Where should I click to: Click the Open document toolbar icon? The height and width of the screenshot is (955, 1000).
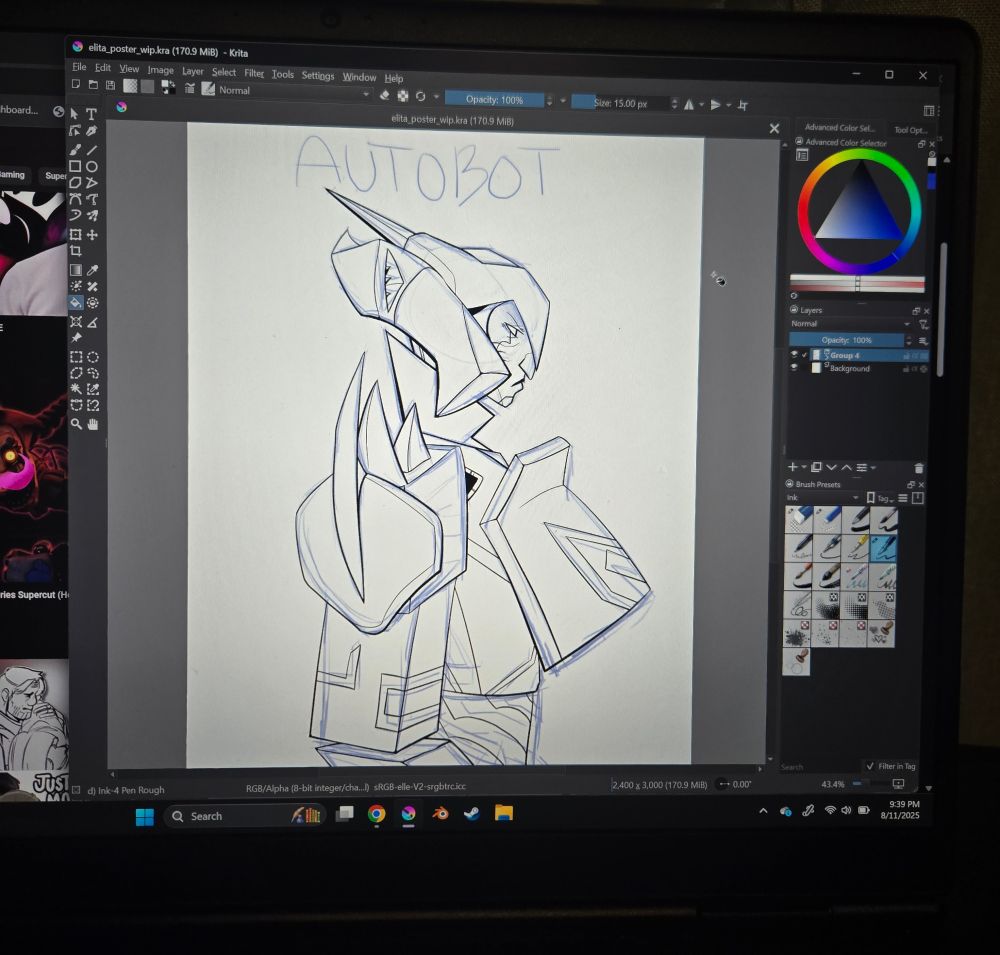coord(93,84)
